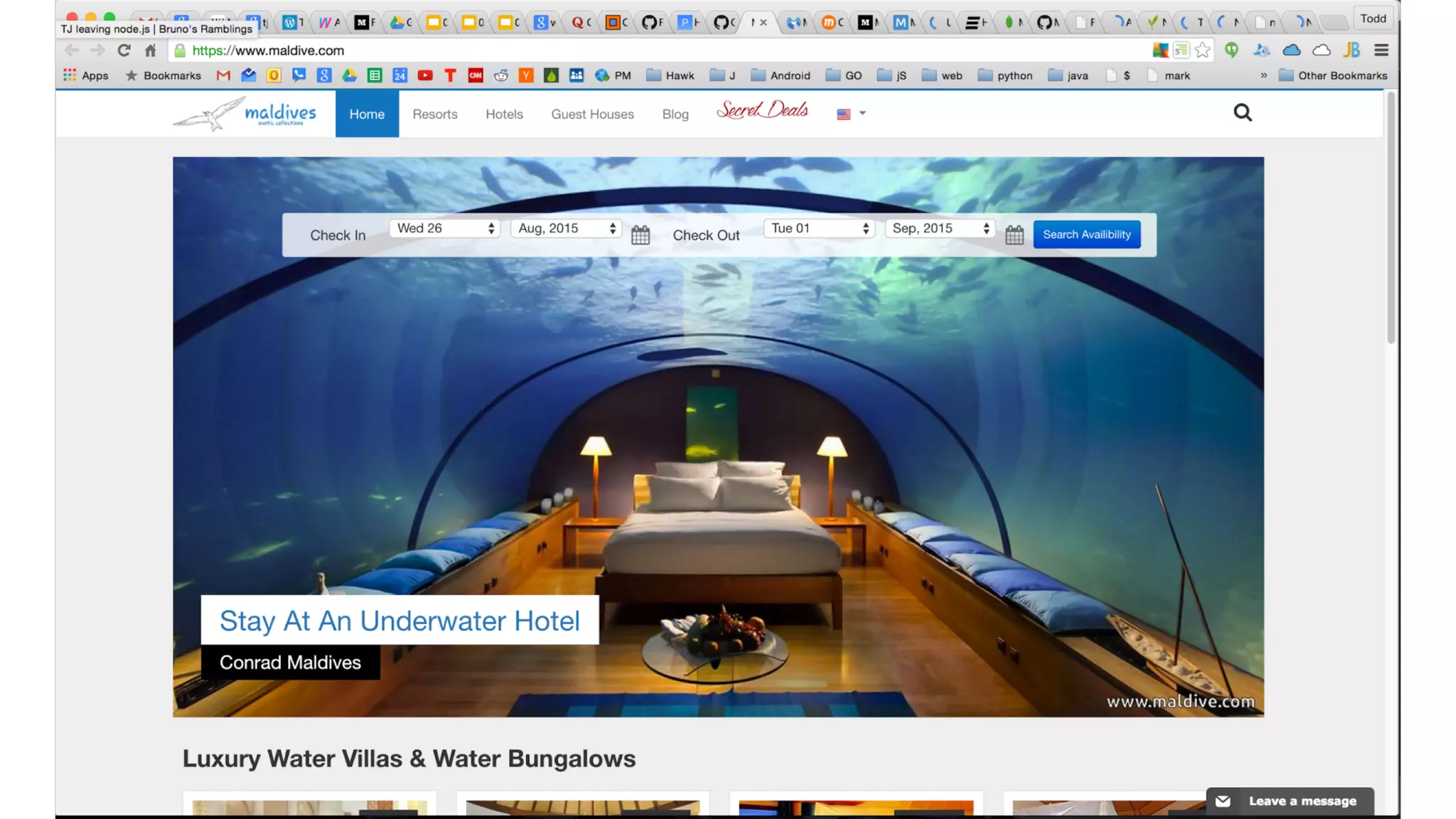Screen dimensions: 1456x819
Task: Expand the language flag dropdown
Action: [x=851, y=114]
